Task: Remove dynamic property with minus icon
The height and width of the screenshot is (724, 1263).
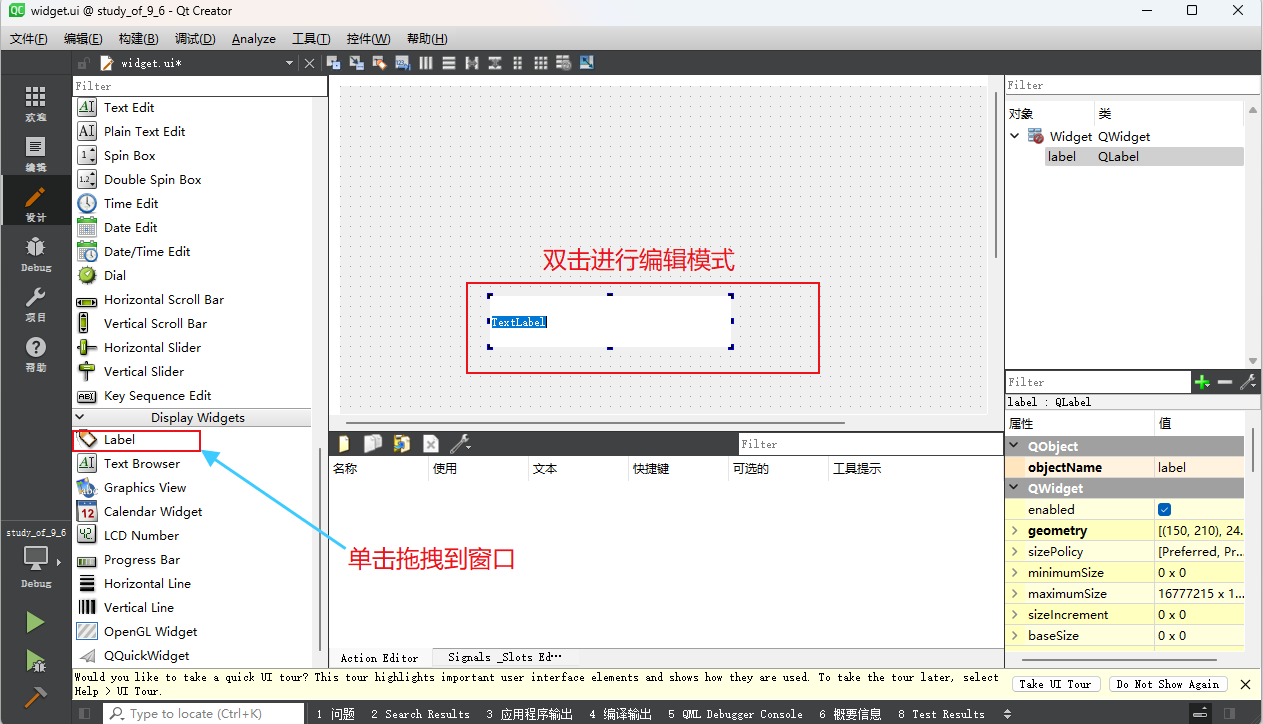Action: click(x=1225, y=382)
